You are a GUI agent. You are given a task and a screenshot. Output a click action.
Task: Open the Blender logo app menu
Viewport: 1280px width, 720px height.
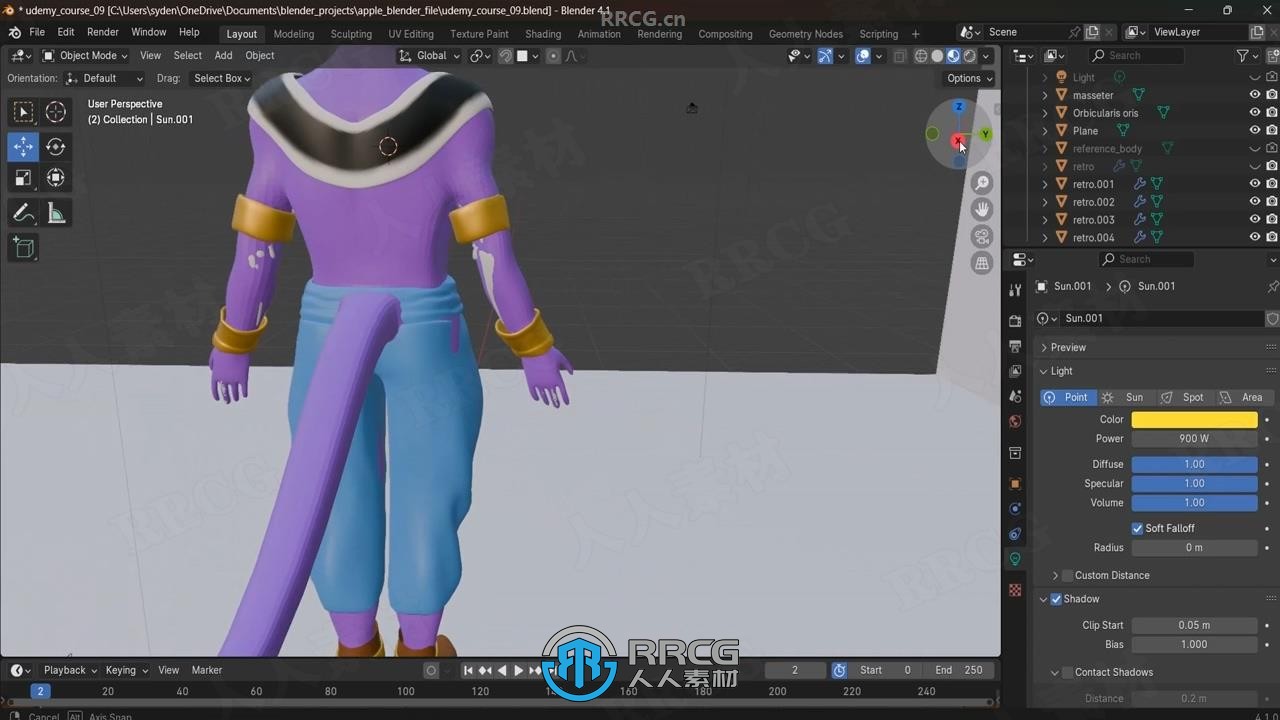click(x=15, y=32)
